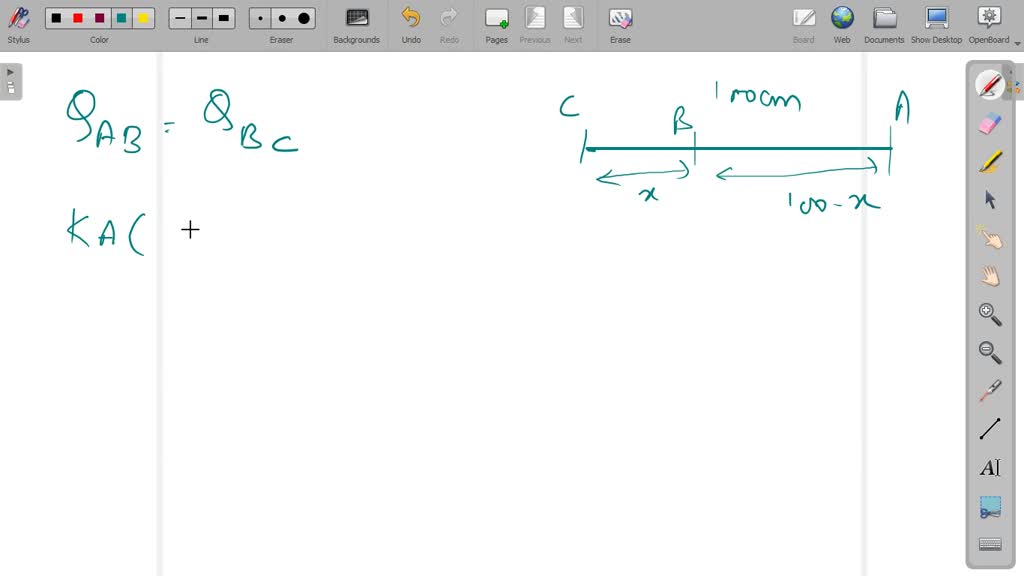Viewport: 1024px width, 576px height.
Task: Select the Zoom out magnifier tool
Action: (989, 352)
